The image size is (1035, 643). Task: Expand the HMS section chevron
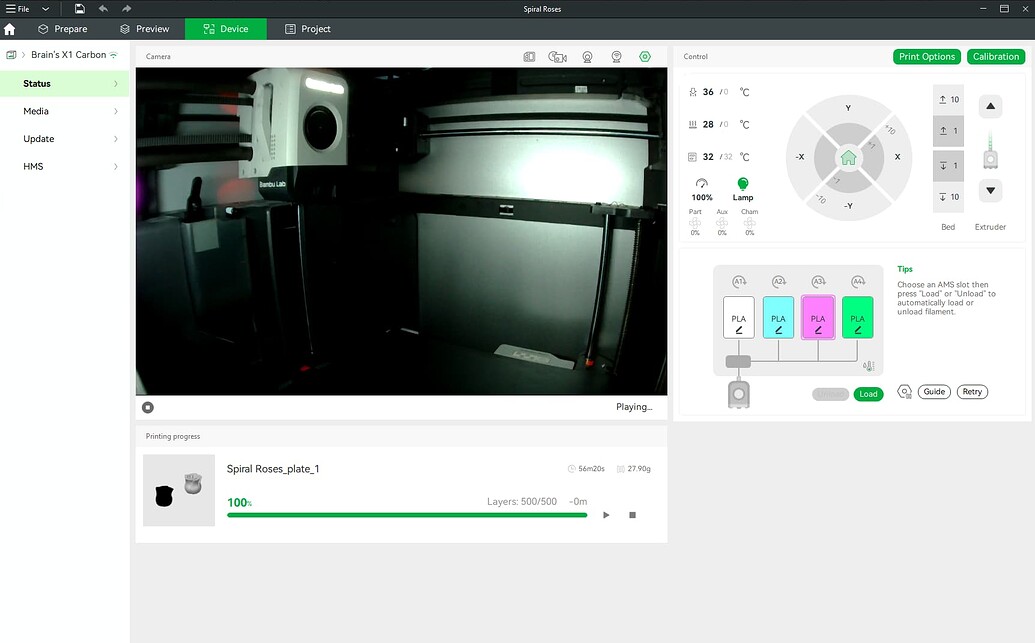[x=116, y=167]
